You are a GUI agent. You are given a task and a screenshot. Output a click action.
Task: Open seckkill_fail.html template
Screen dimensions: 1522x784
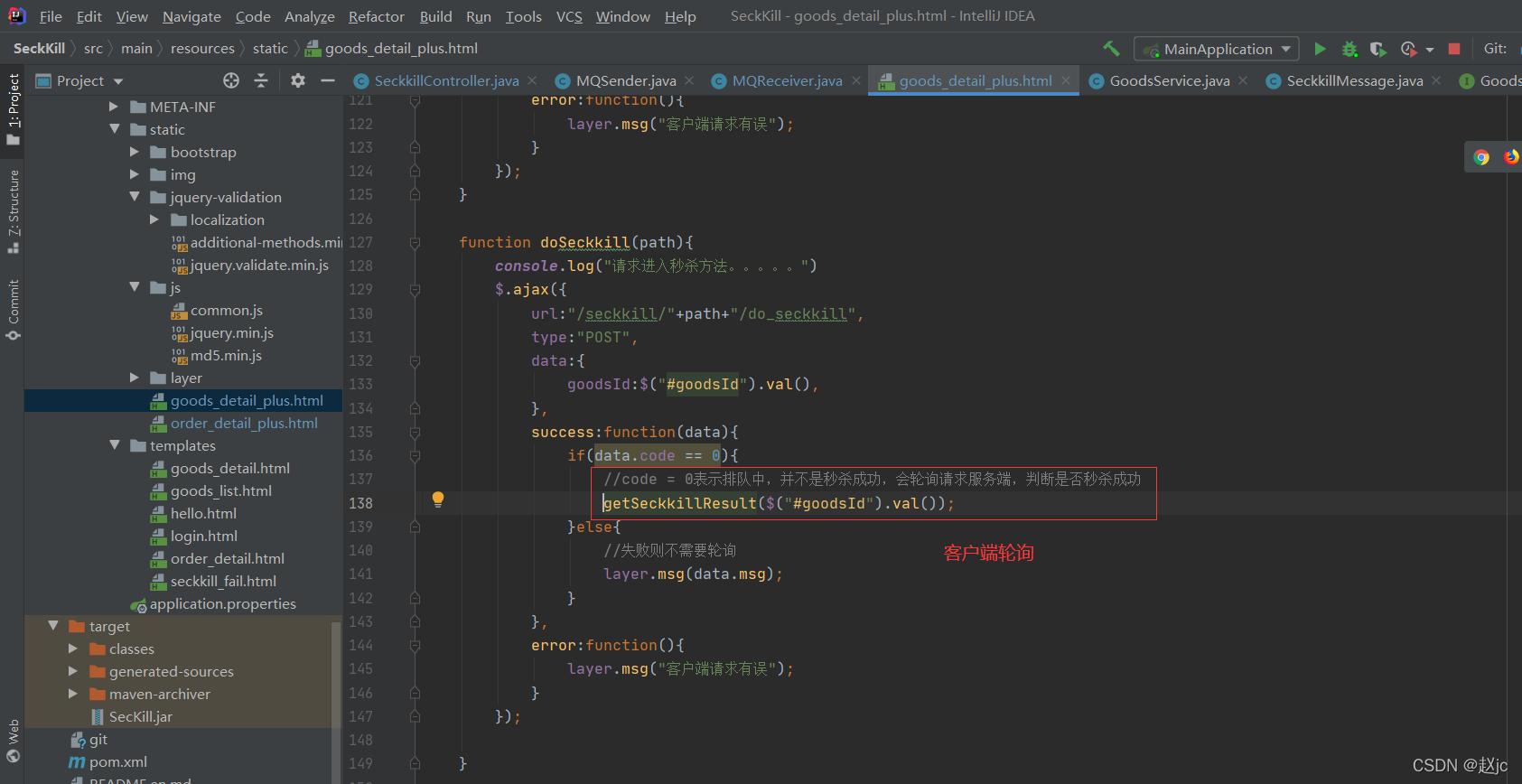tap(223, 581)
